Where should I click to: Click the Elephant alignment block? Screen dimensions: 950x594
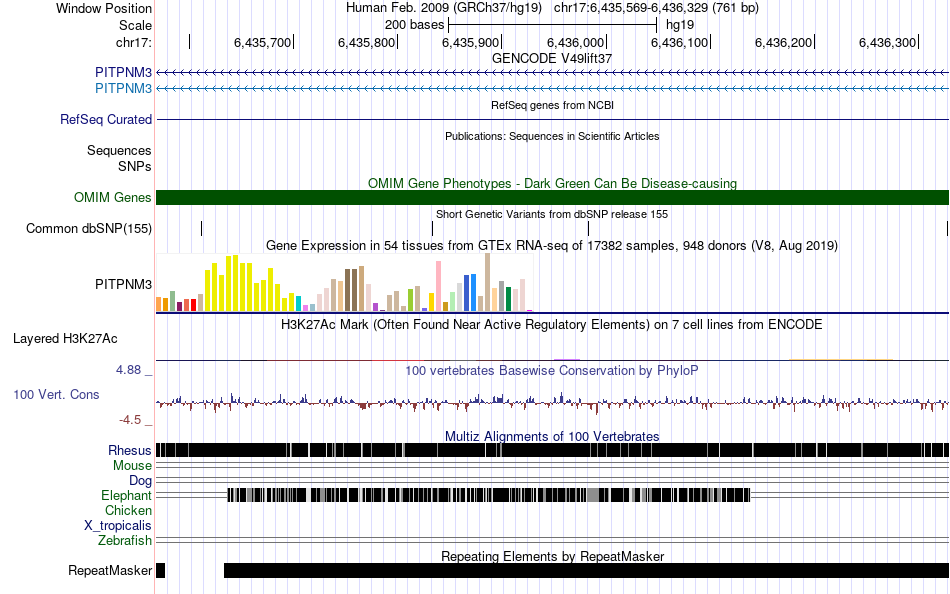(x=489, y=495)
